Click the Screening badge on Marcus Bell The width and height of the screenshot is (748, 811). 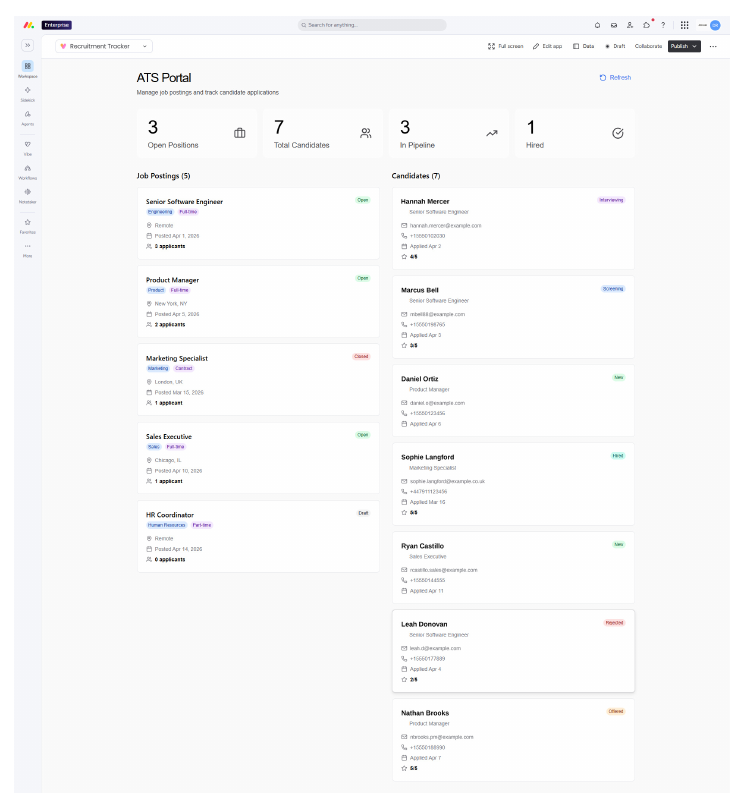(612, 289)
